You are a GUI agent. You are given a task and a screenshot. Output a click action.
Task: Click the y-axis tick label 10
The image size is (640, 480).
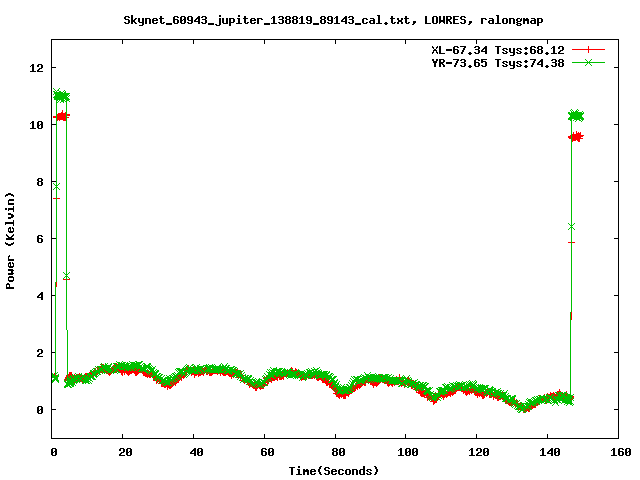[36, 125]
